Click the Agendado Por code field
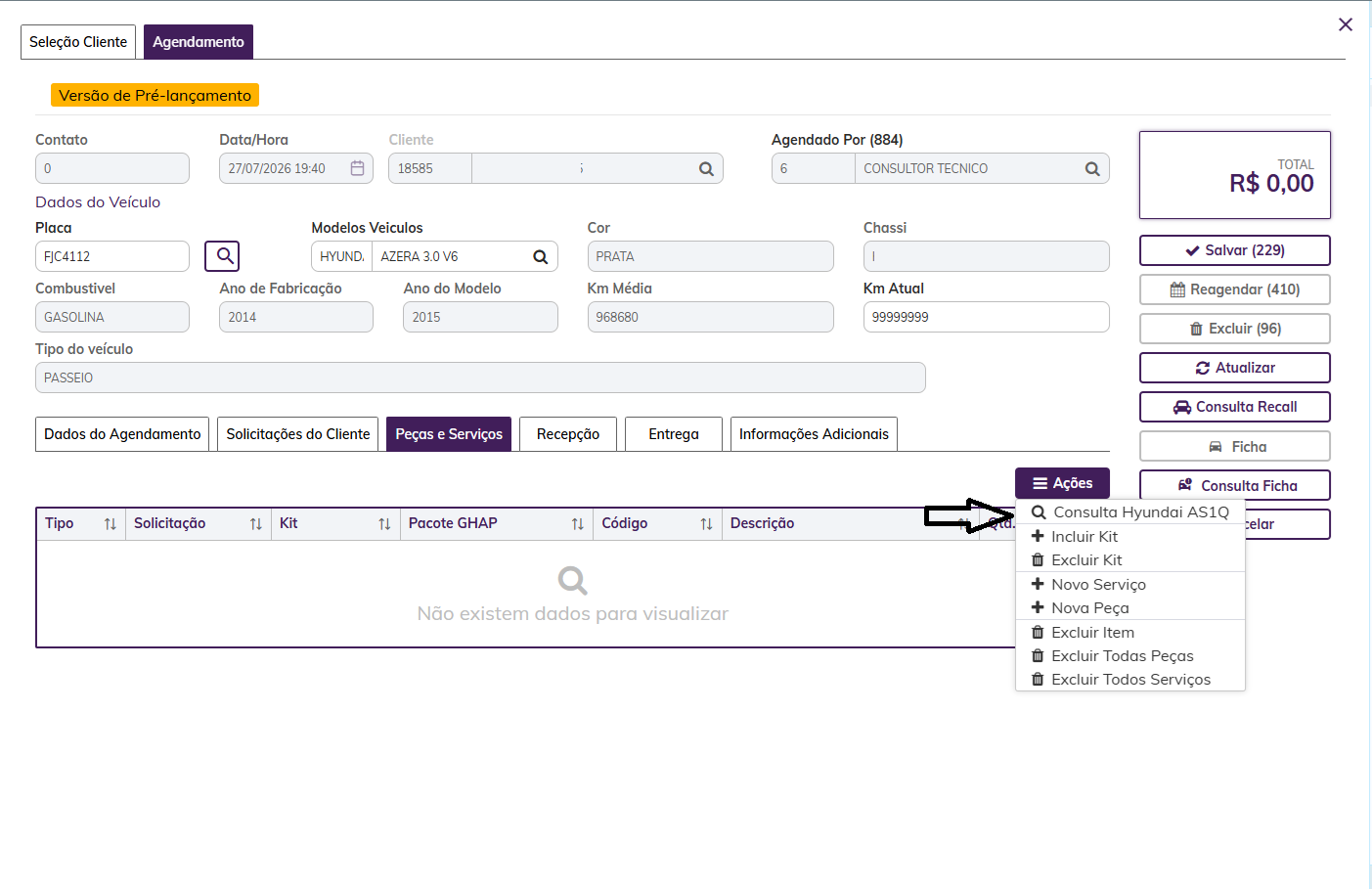This screenshot has width=1372, height=889. click(x=814, y=168)
